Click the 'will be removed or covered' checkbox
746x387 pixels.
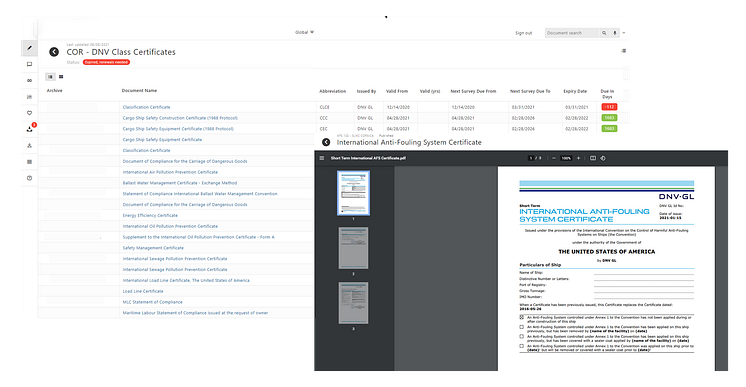pos(521,346)
